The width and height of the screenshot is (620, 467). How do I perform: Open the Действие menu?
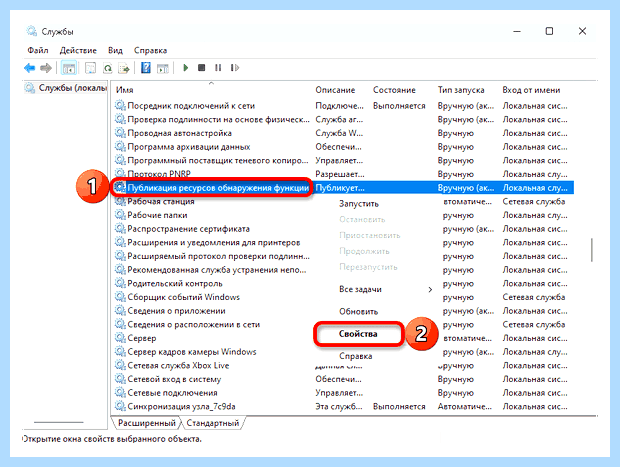click(x=78, y=50)
